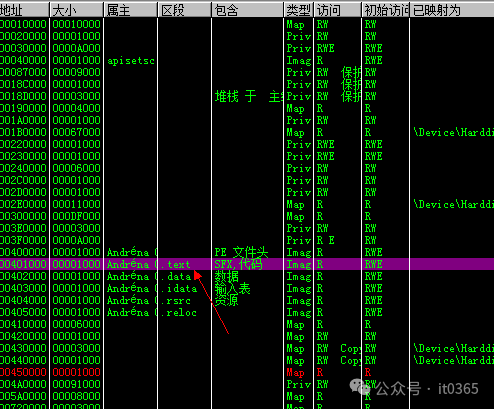The height and width of the screenshot is (409, 494).
Task: Click the 'SFX,代码' contains cell
Action: click(x=238, y=264)
